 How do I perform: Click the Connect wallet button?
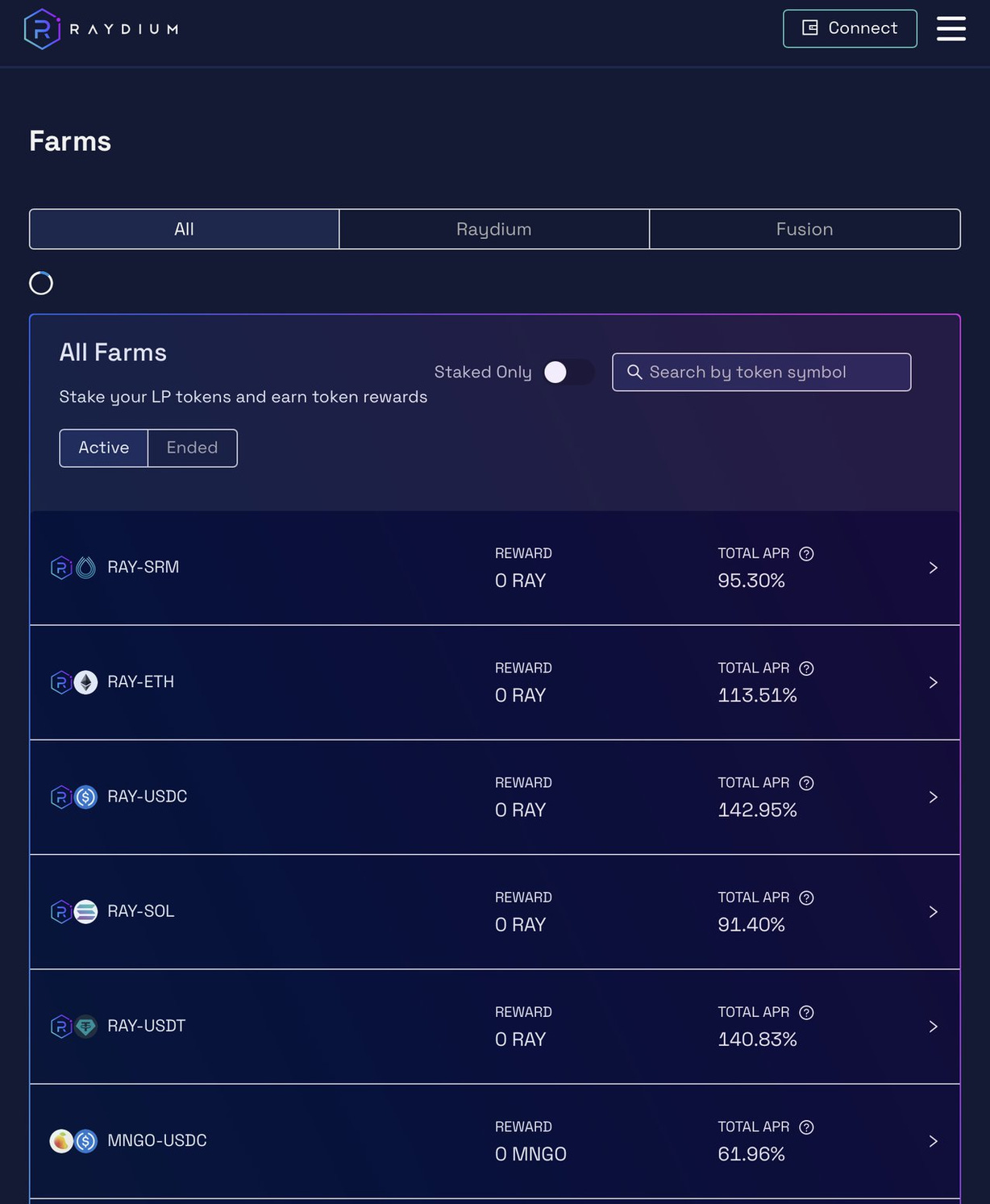pyautogui.click(x=850, y=28)
